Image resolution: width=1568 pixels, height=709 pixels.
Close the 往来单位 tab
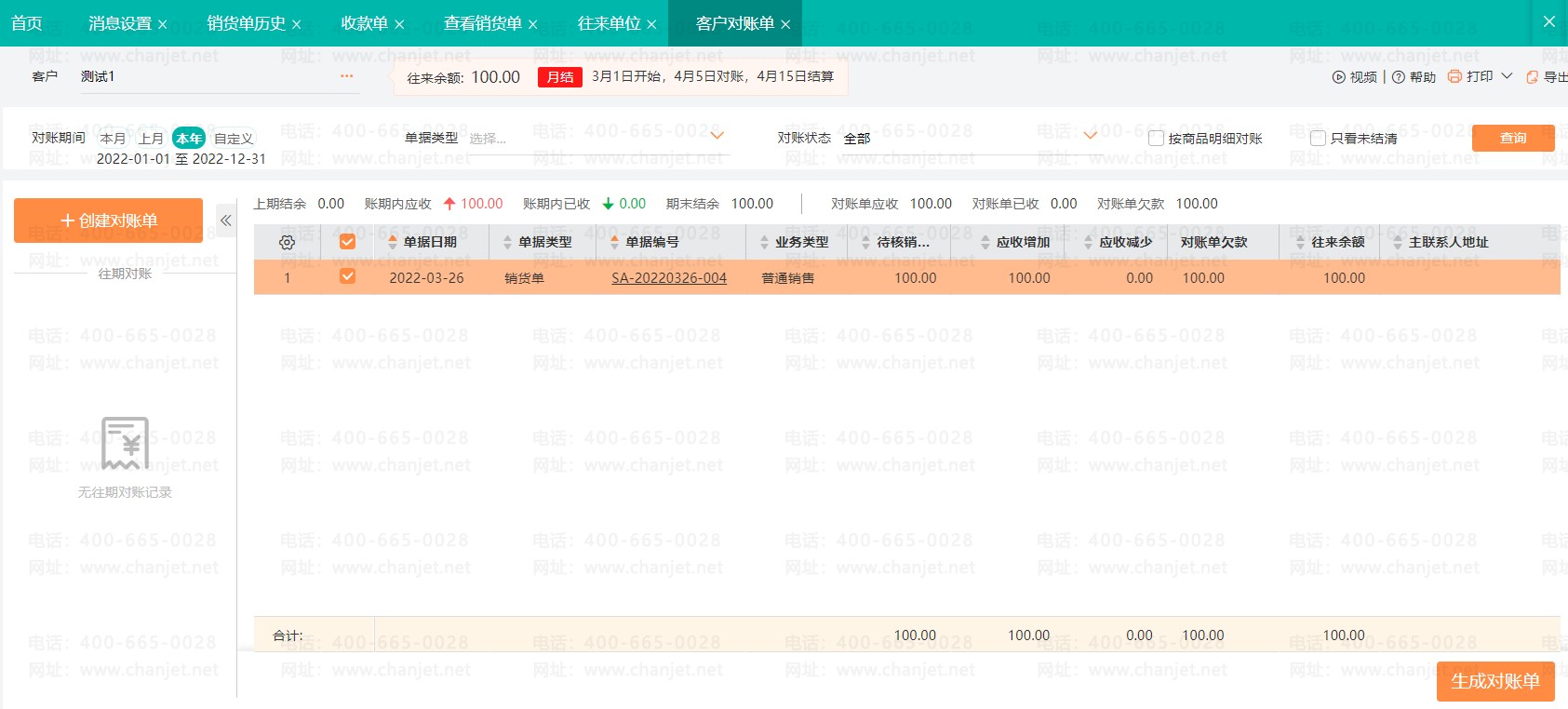coord(651,25)
